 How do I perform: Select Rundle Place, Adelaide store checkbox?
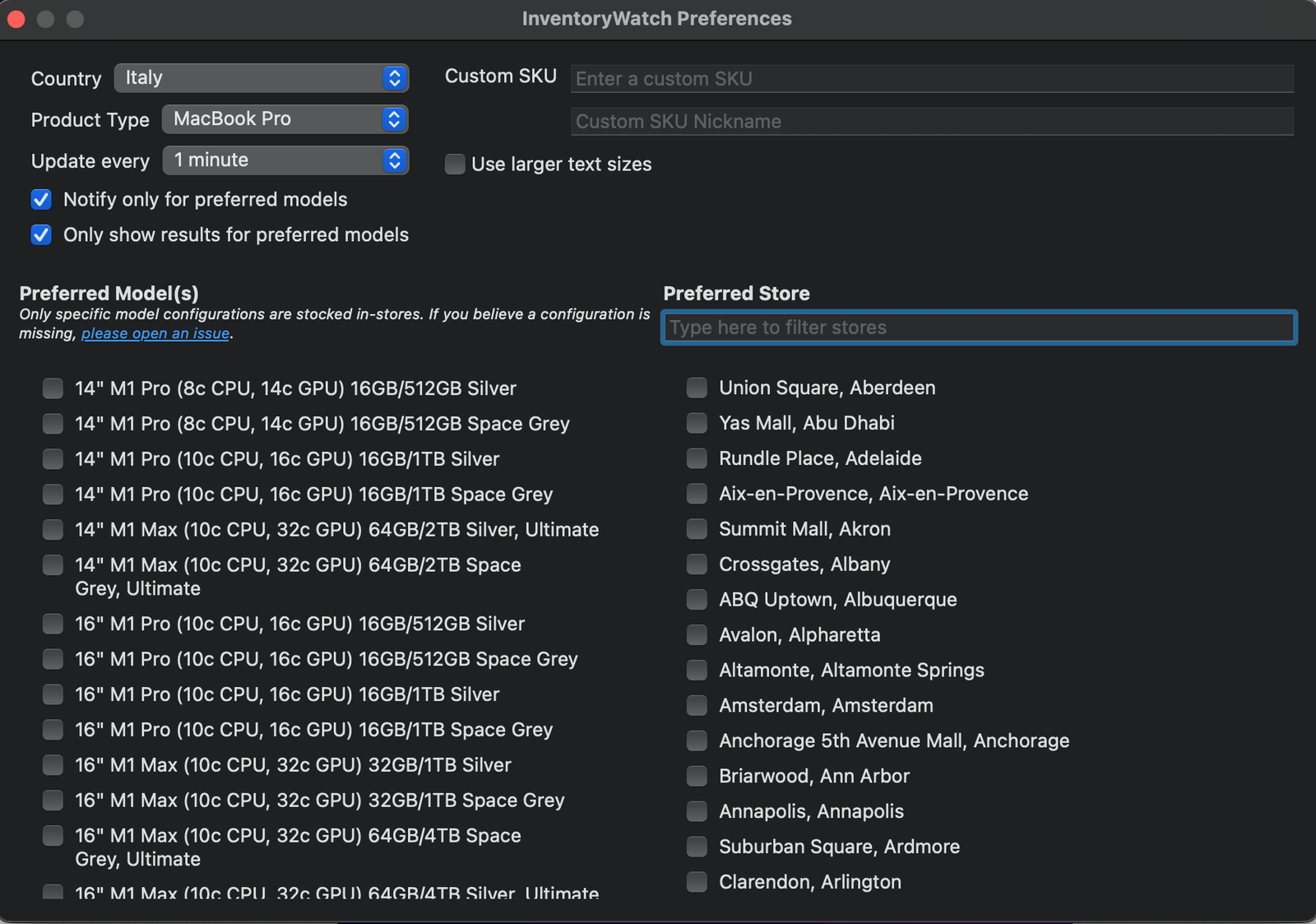(697, 458)
